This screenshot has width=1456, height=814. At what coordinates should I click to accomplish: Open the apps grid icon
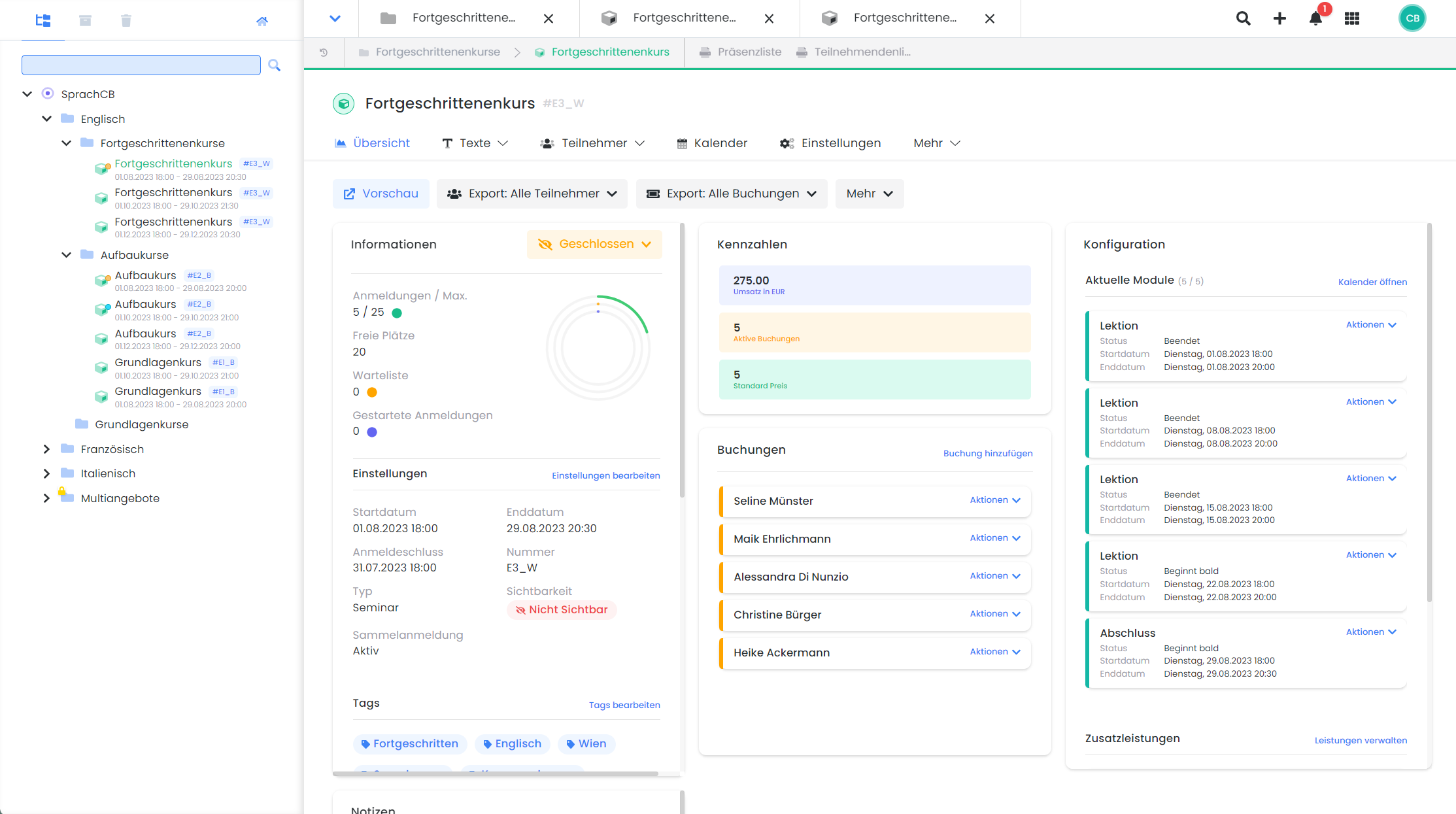(x=1351, y=18)
